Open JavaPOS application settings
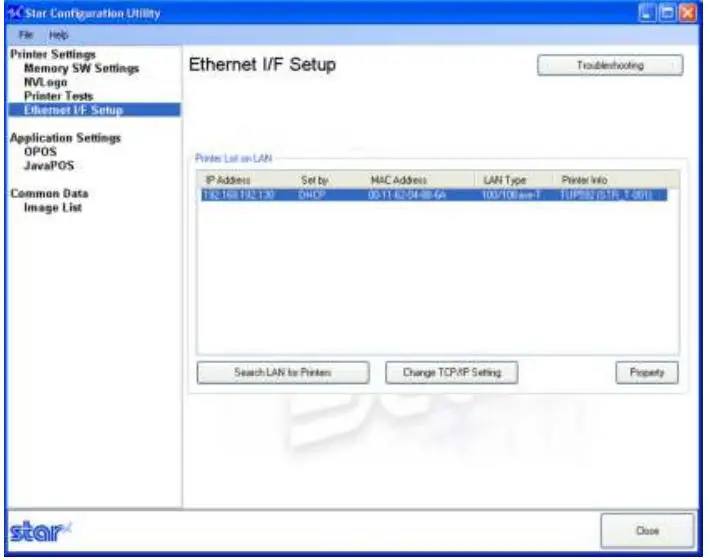 (49, 166)
